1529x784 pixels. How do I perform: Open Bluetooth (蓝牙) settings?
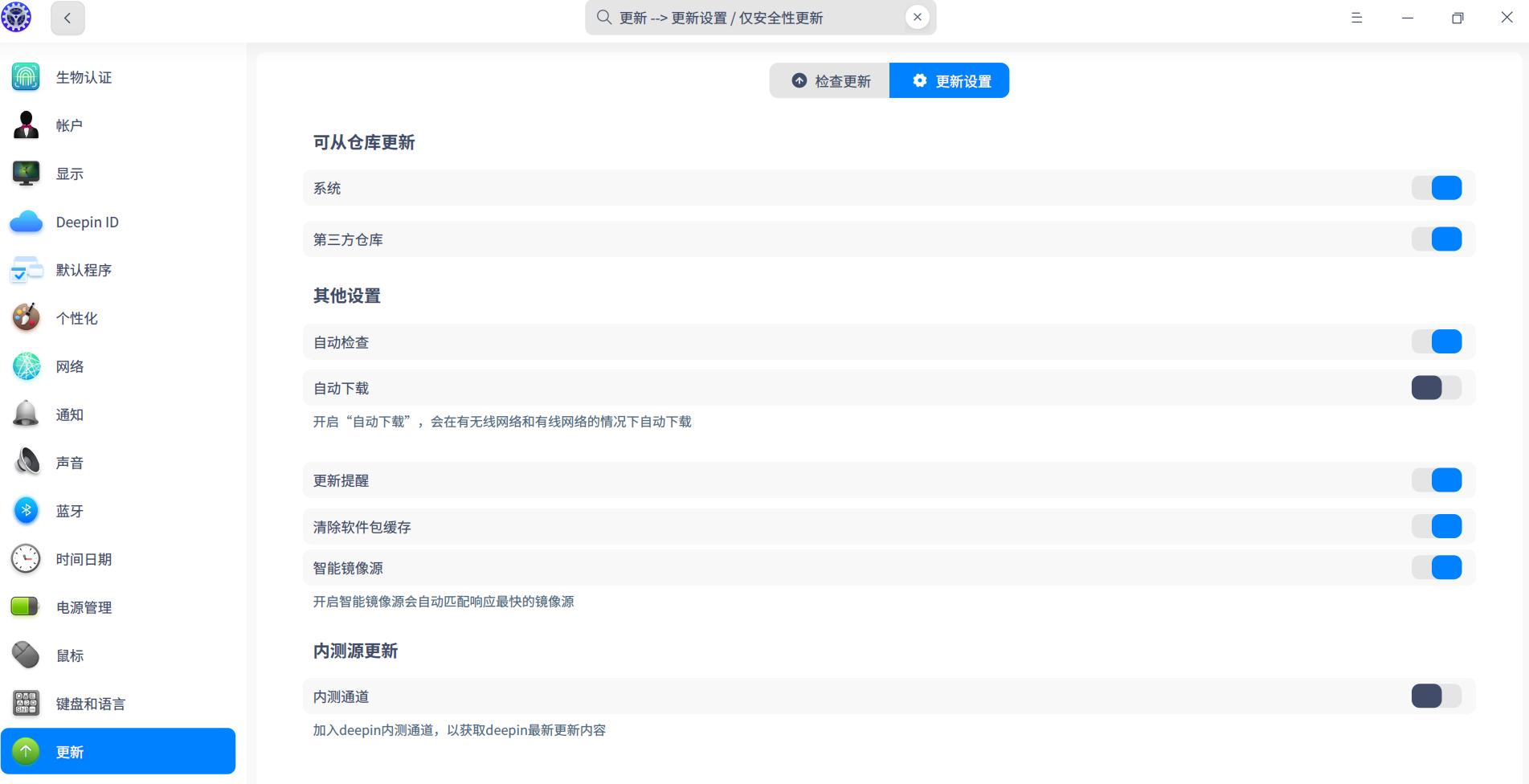pos(69,511)
